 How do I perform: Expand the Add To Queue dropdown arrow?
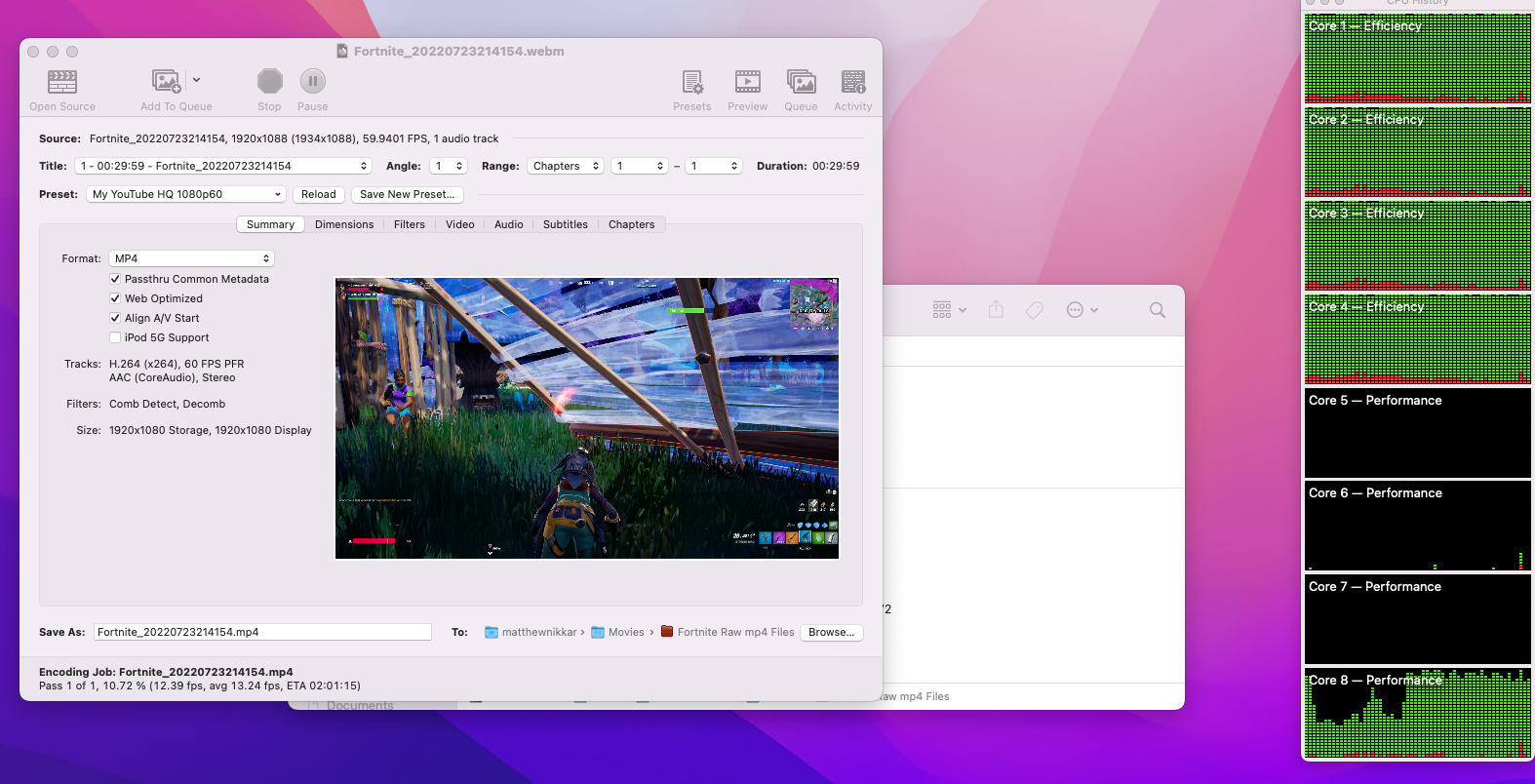coord(196,80)
